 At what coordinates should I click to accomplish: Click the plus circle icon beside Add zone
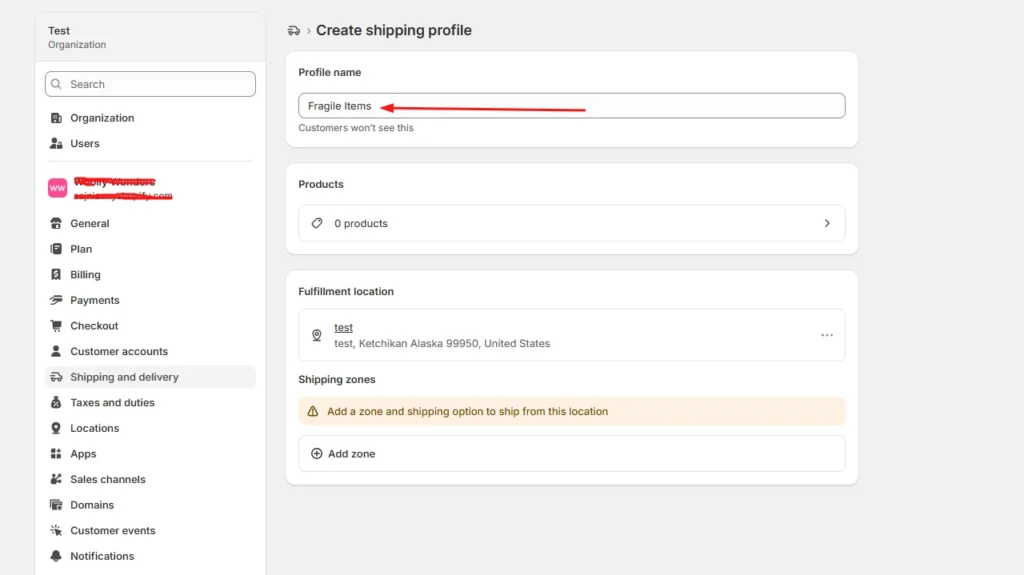[x=317, y=454]
